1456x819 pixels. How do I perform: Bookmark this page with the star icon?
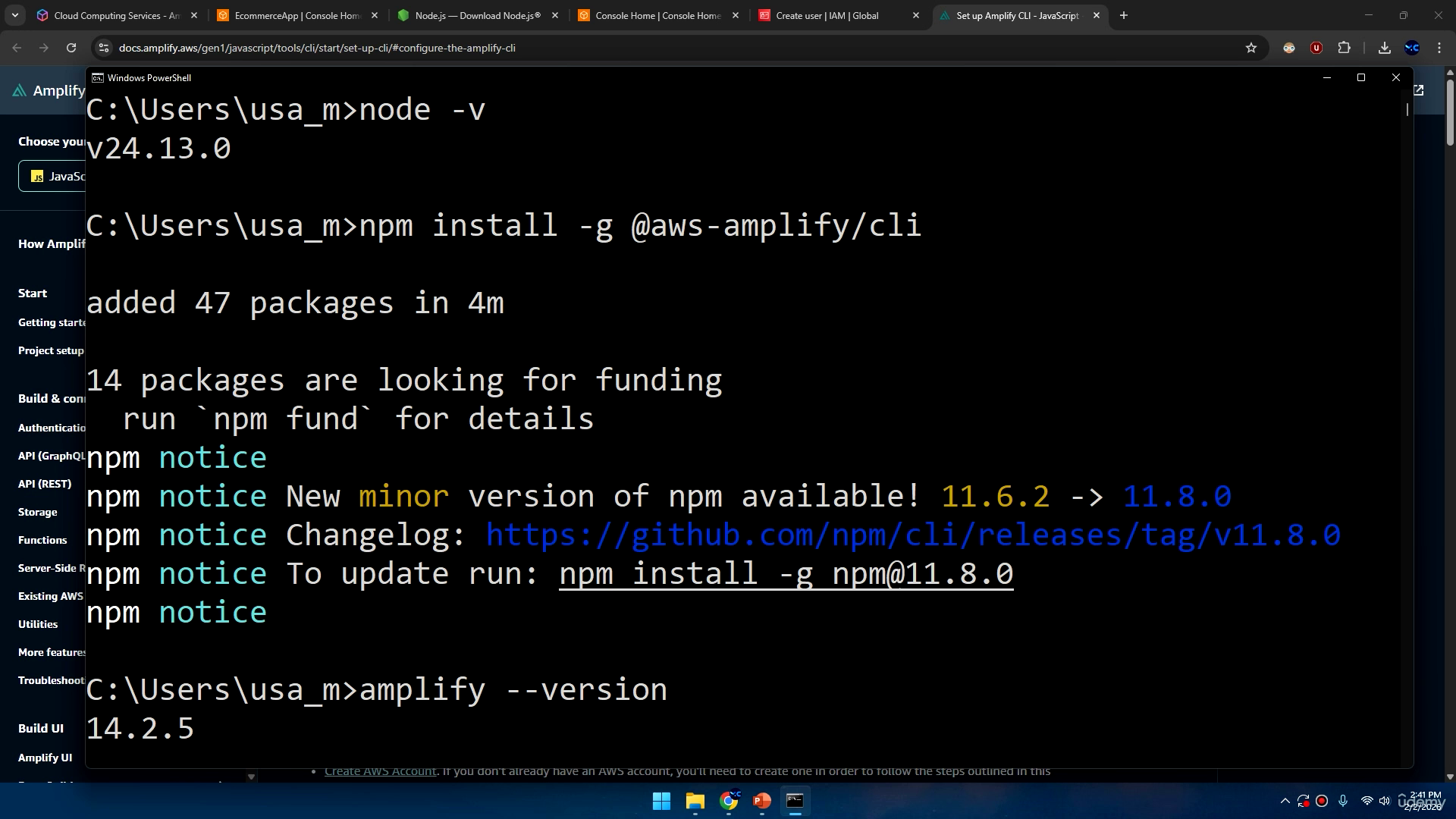tap(1251, 48)
